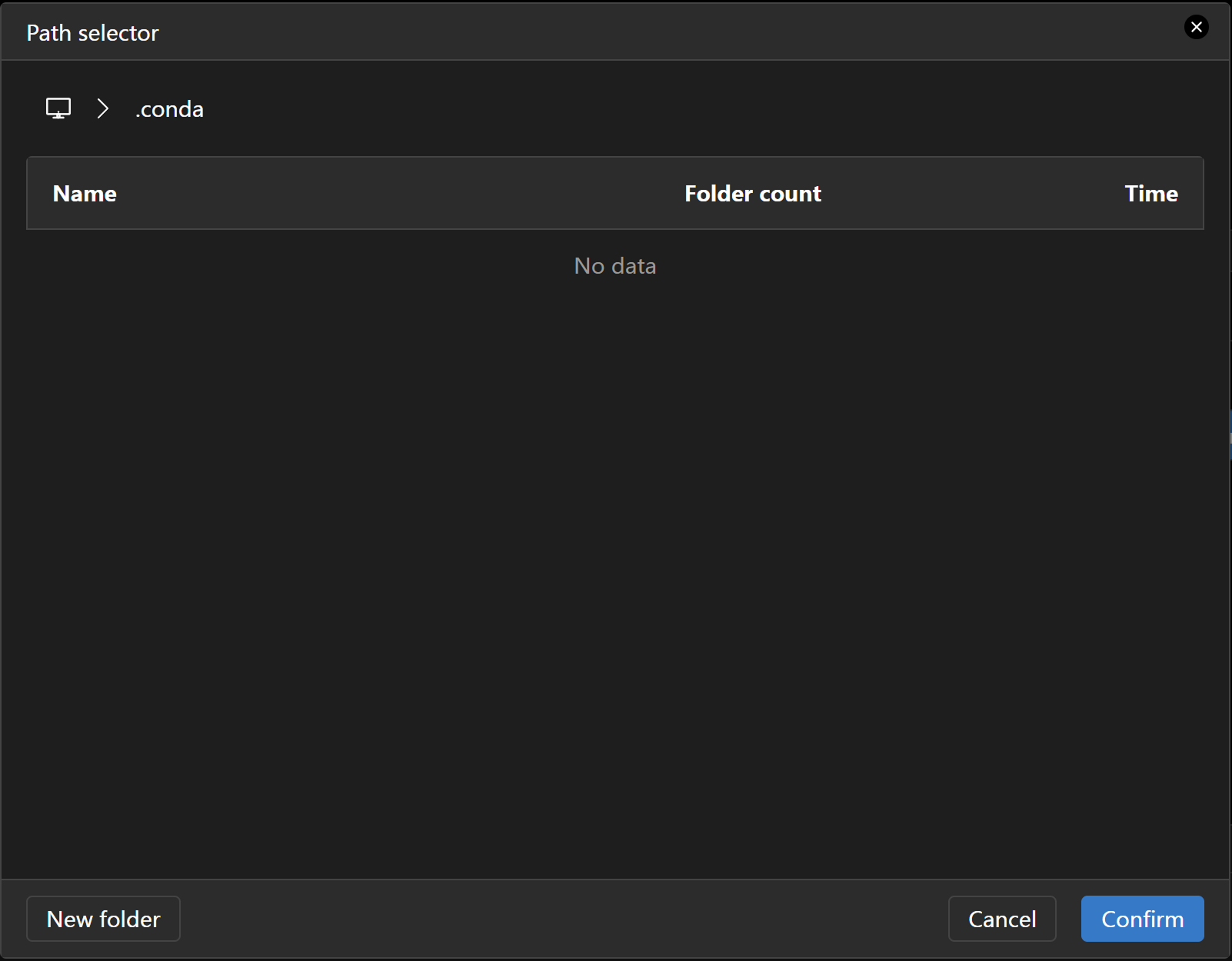
Task: Confirm the selected path
Action: tap(1142, 919)
